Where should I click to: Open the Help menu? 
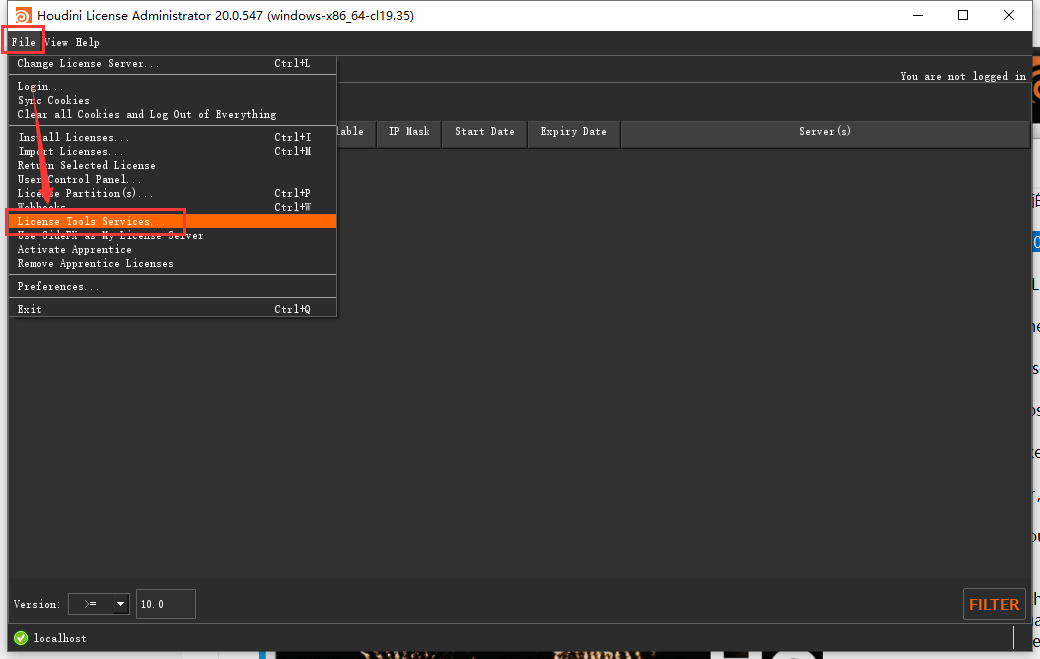pos(87,42)
